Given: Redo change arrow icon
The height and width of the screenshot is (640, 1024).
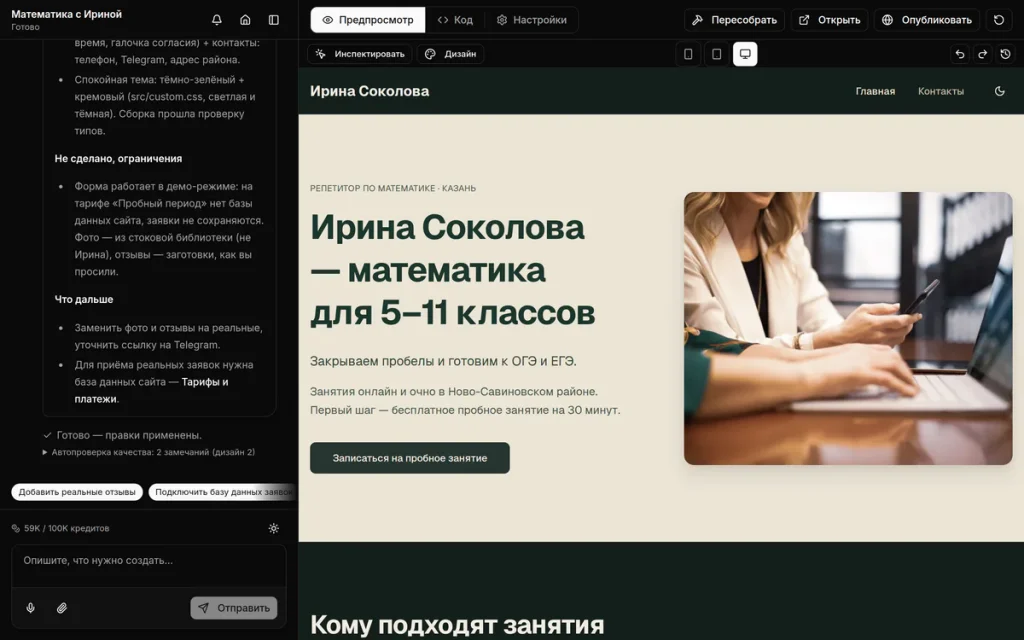Looking at the screenshot, I should (x=982, y=54).
